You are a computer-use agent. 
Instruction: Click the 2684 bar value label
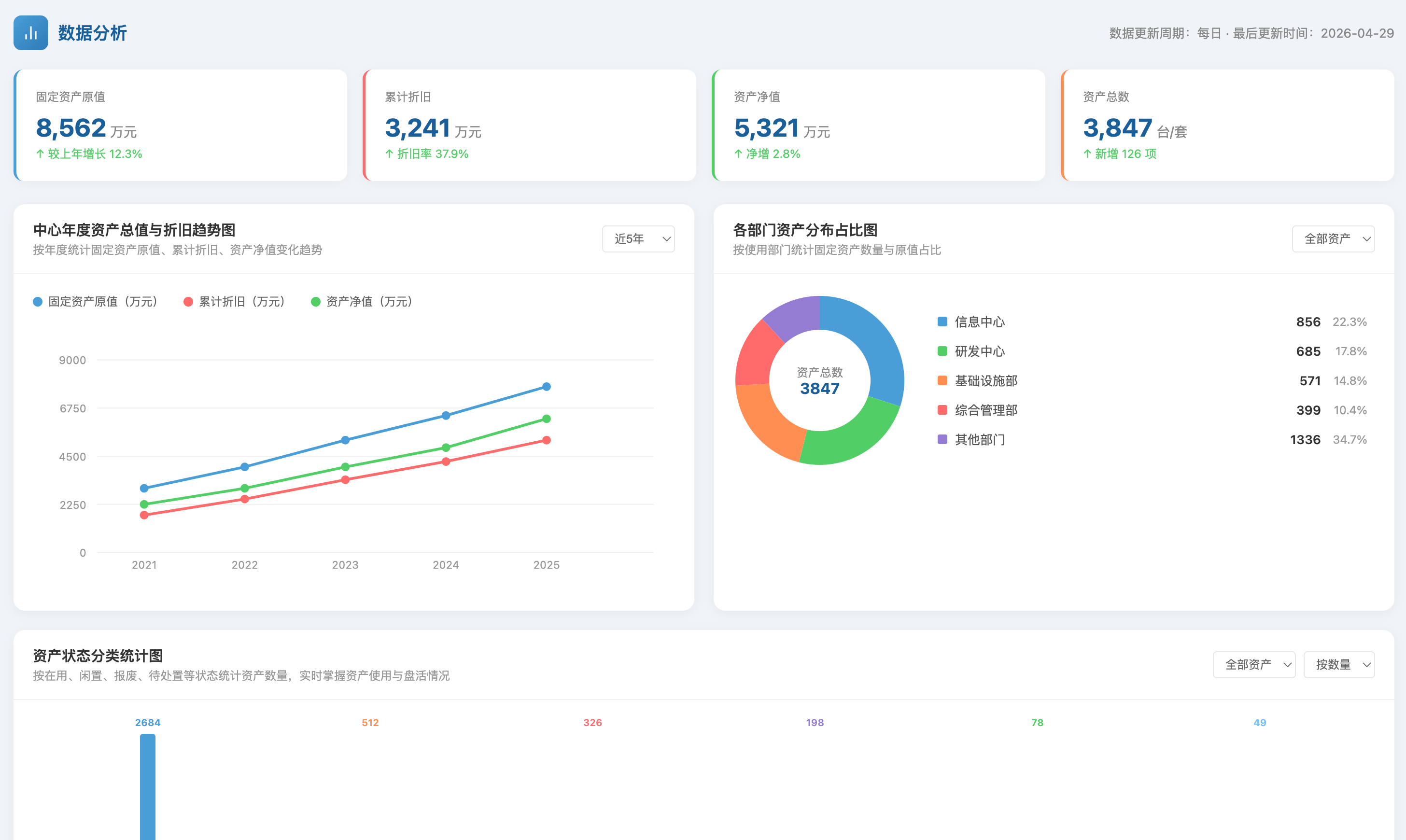tap(148, 723)
